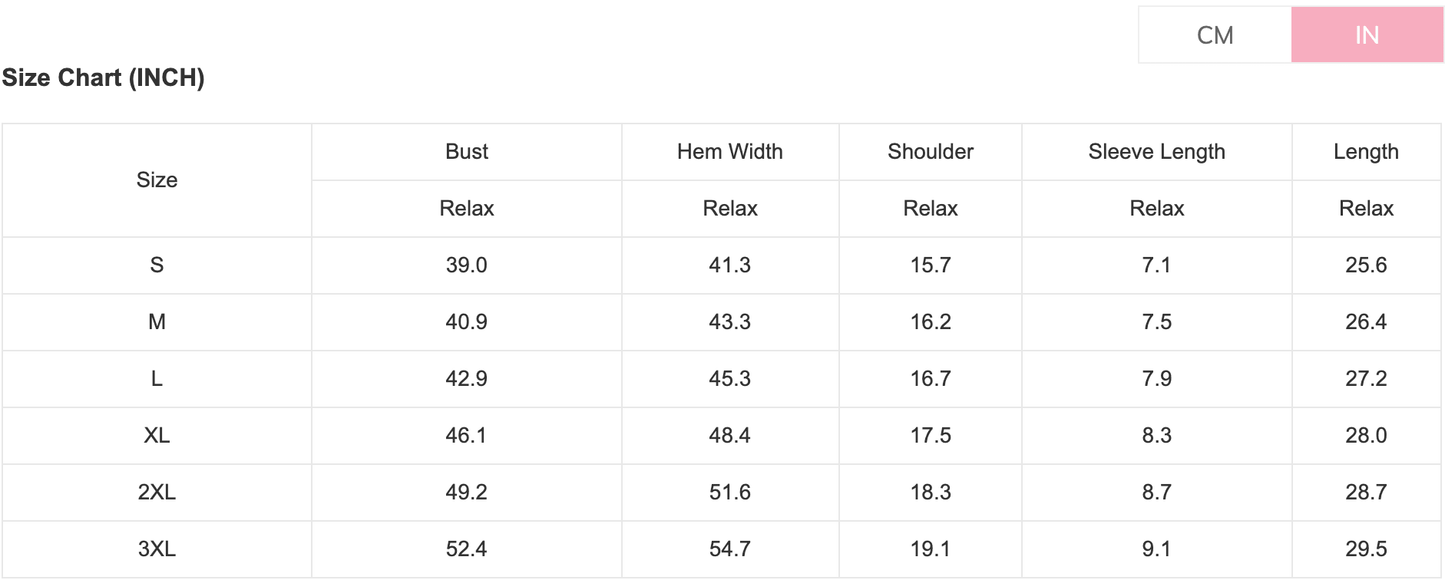Select the S size row label
The height and width of the screenshot is (580, 1445).
[x=157, y=265]
